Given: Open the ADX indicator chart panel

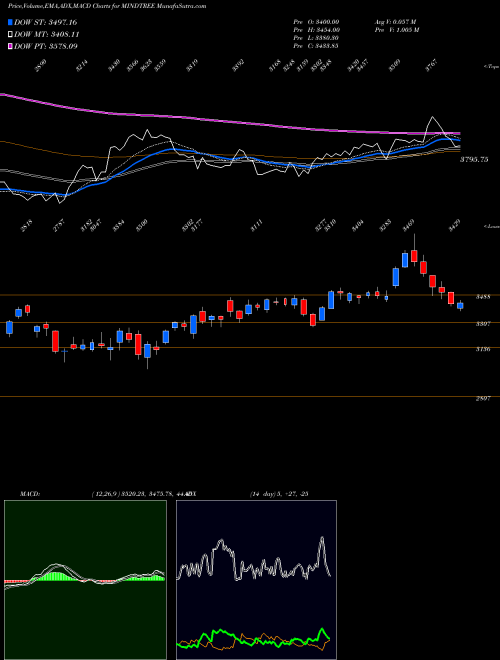Looking at the screenshot, I should point(256,580).
